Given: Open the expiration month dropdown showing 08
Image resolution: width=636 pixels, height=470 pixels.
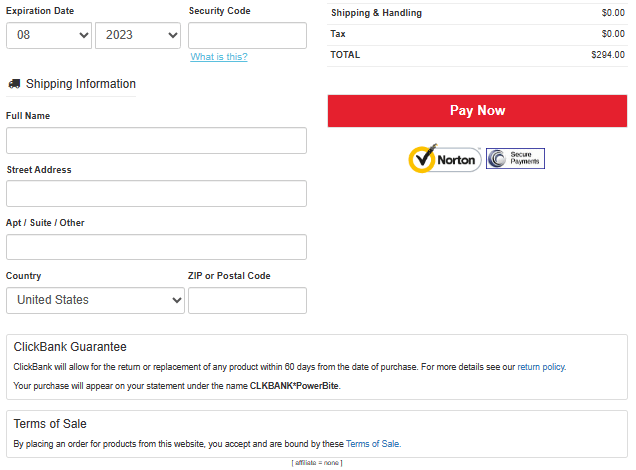Looking at the screenshot, I should [49, 35].
